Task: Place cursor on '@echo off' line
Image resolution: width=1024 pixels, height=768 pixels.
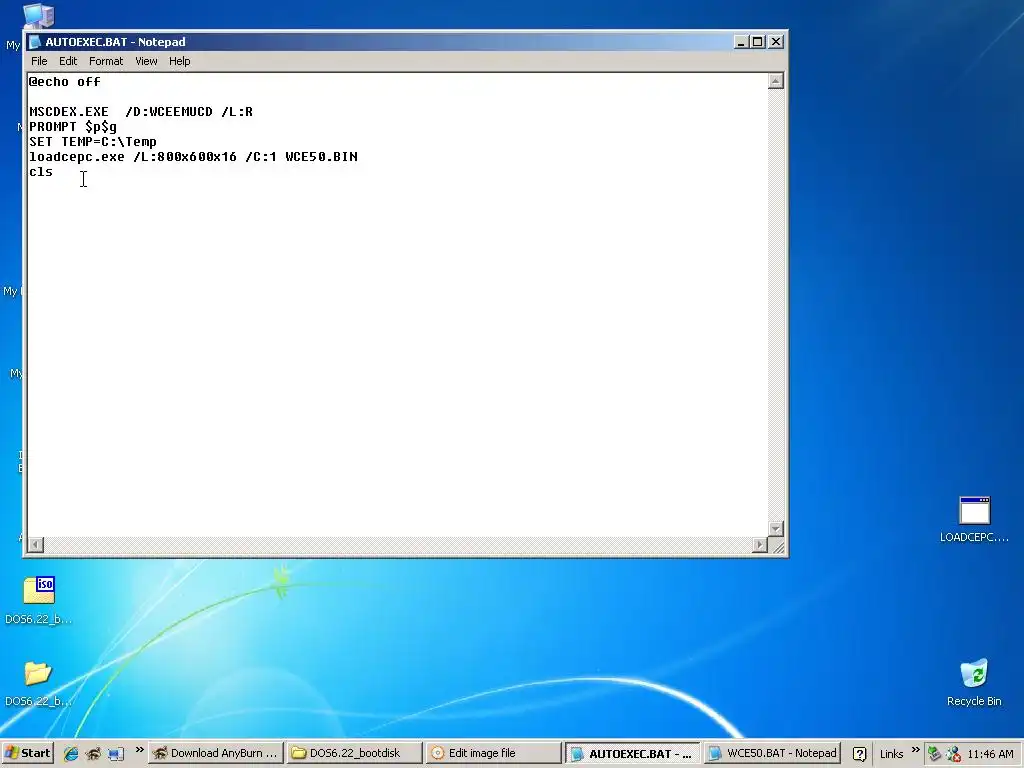Action: click(65, 82)
